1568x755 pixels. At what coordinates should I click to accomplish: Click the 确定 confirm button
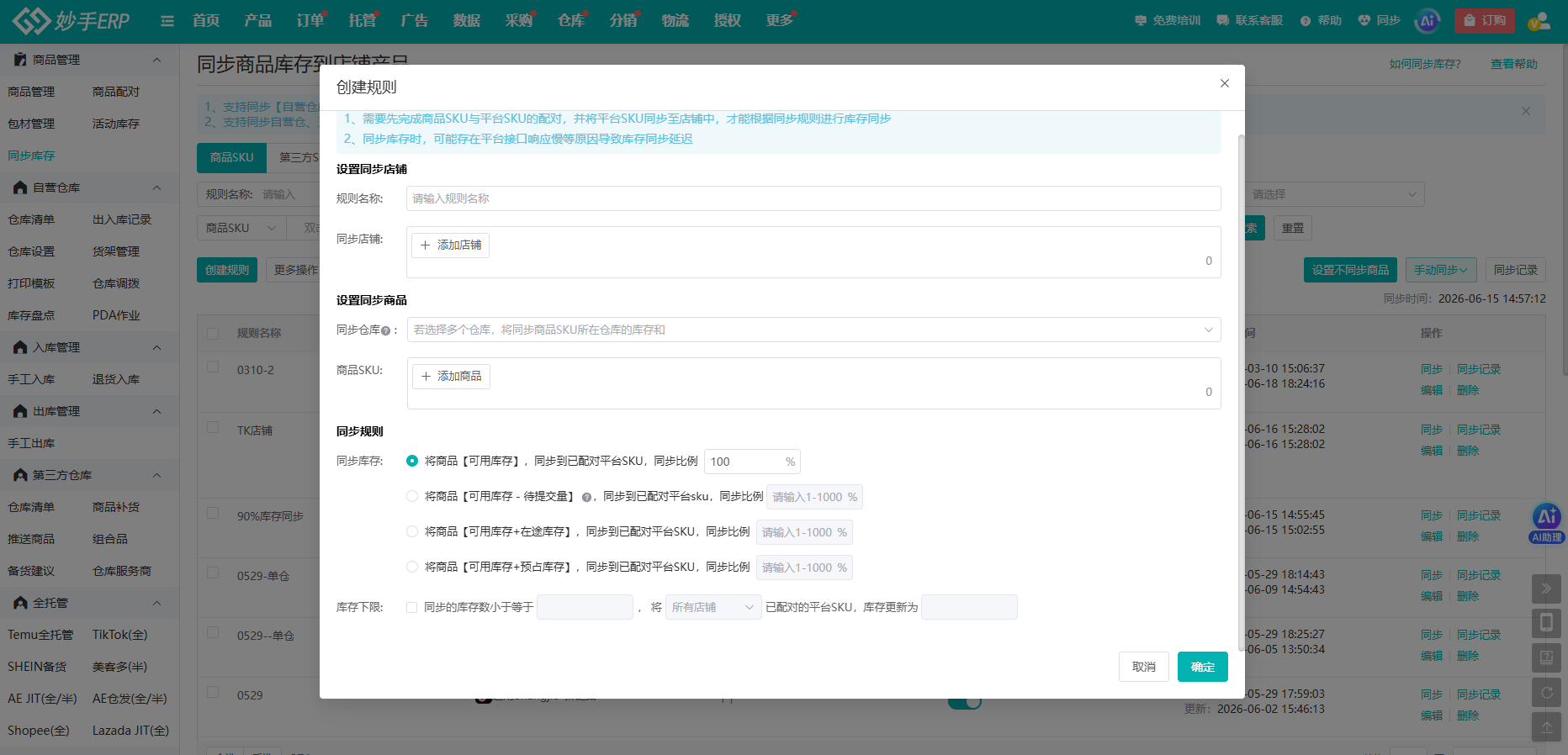[x=1203, y=667]
